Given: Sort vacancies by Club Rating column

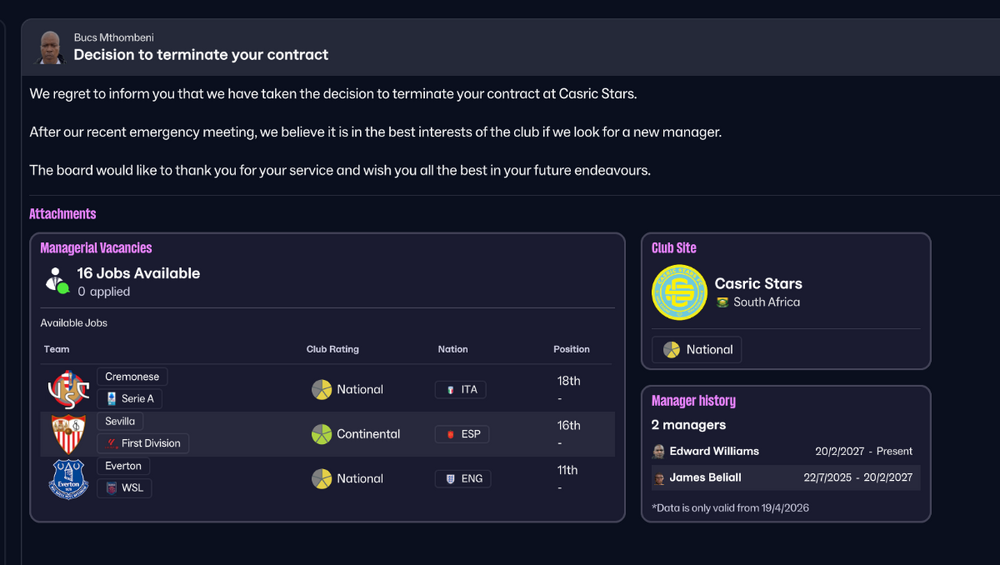Looking at the screenshot, I should point(332,349).
